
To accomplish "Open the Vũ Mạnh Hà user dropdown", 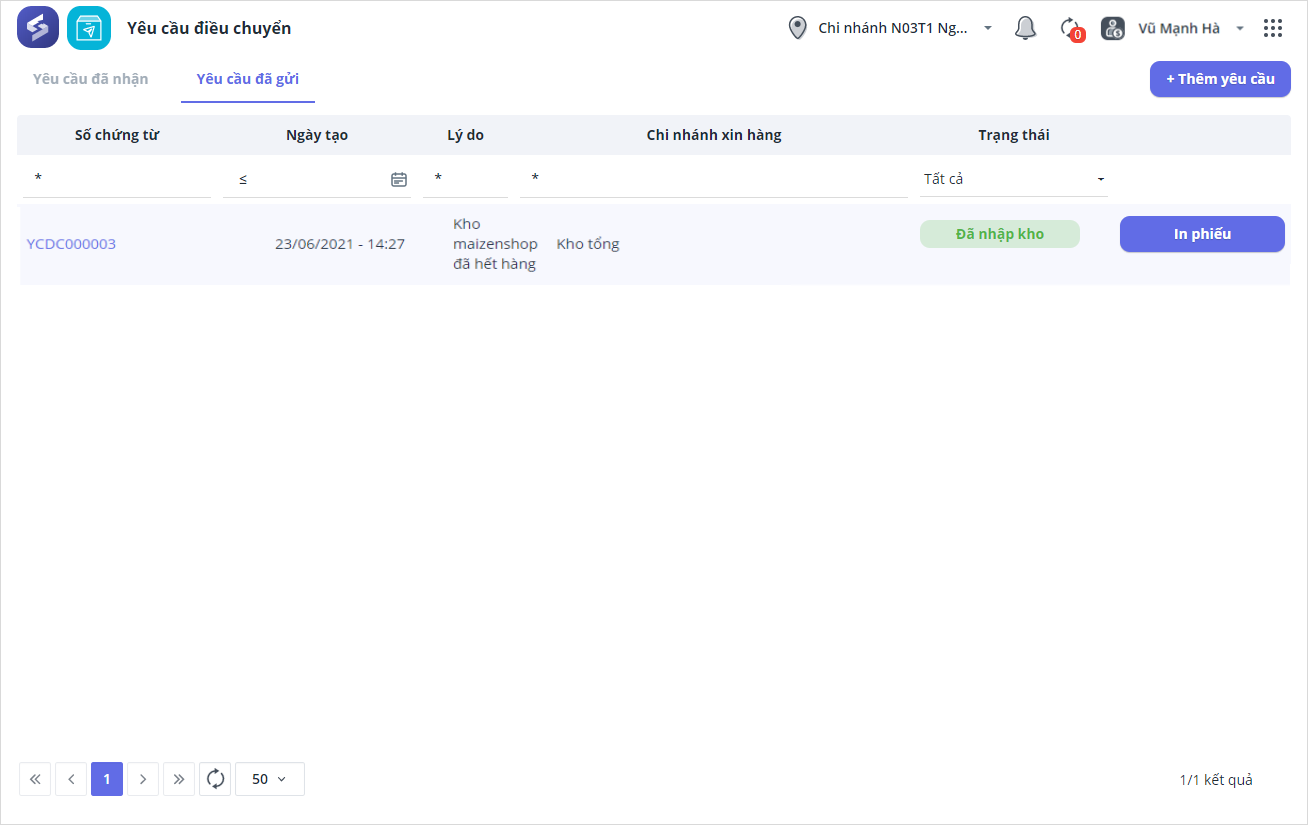I will coord(1240,28).
